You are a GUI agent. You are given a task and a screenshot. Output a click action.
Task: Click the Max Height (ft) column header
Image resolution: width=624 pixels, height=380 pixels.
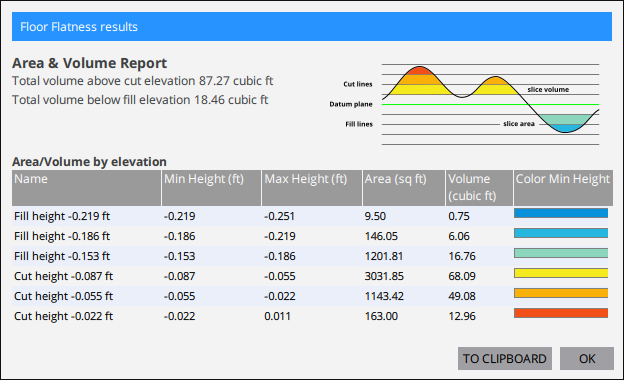(x=312, y=188)
